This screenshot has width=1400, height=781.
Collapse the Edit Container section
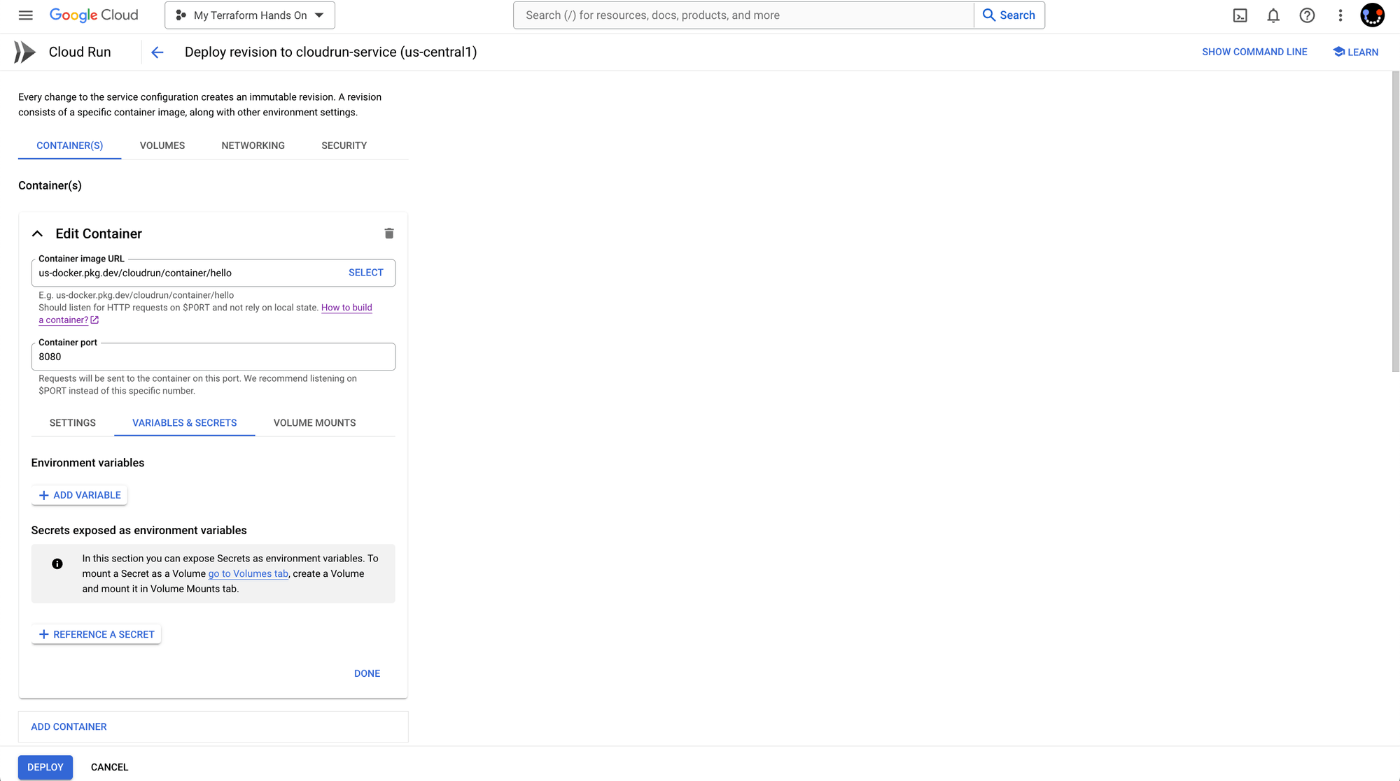tap(37, 233)
